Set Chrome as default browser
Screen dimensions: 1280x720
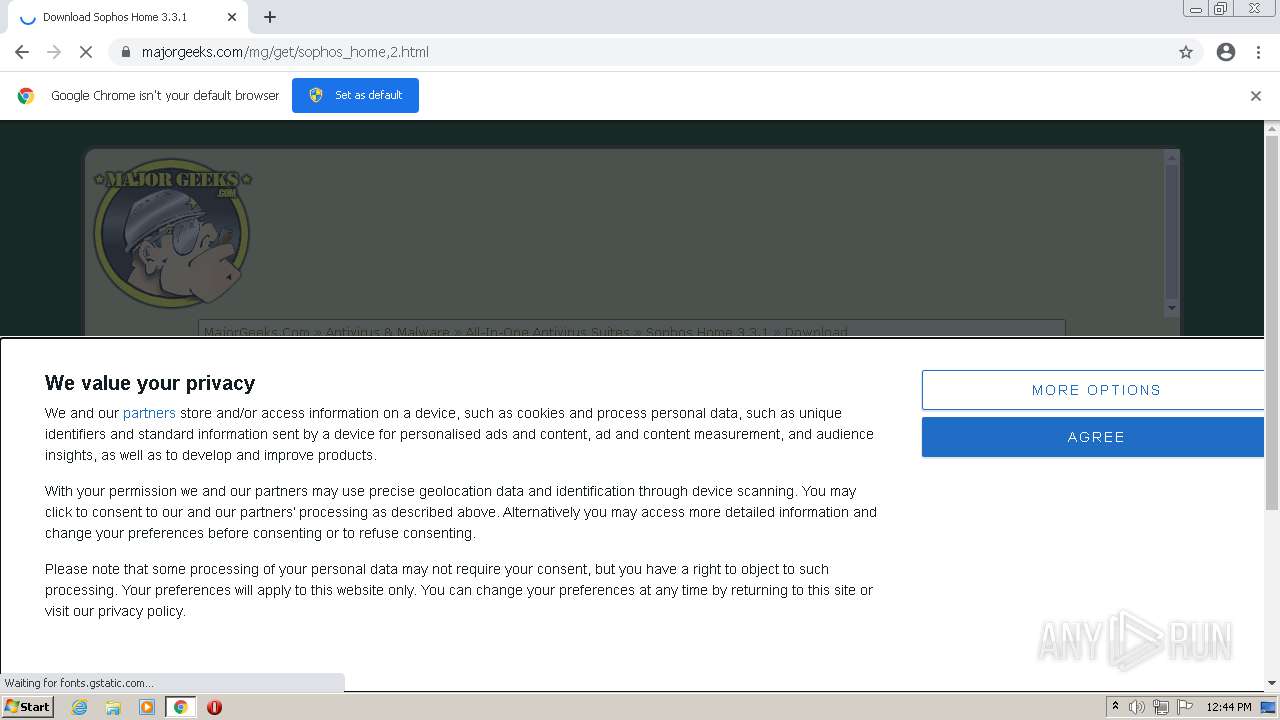[x=355, y=95]
